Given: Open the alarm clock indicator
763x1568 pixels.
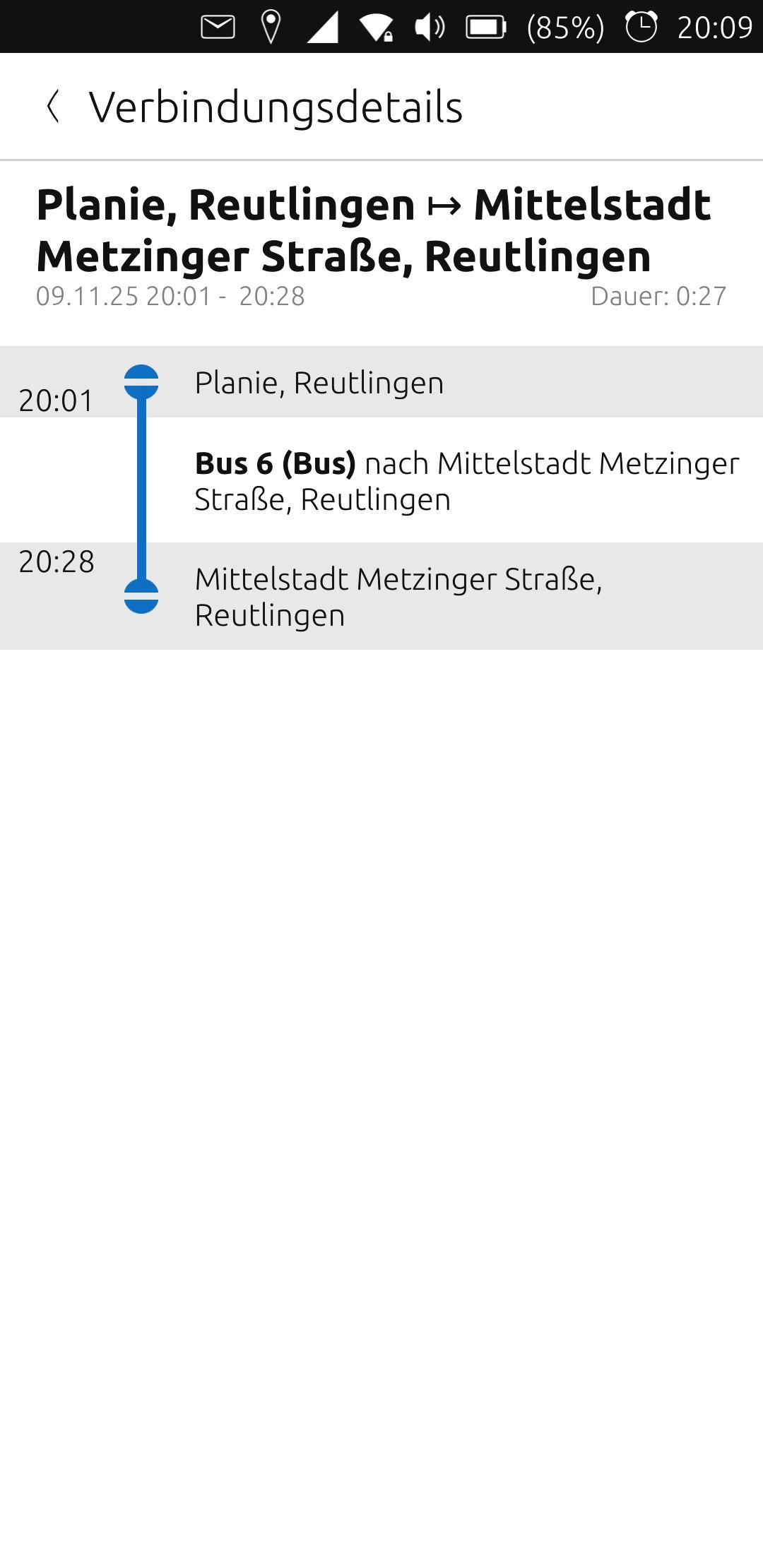Looking at the screenshot, I should tap(641, 28).
